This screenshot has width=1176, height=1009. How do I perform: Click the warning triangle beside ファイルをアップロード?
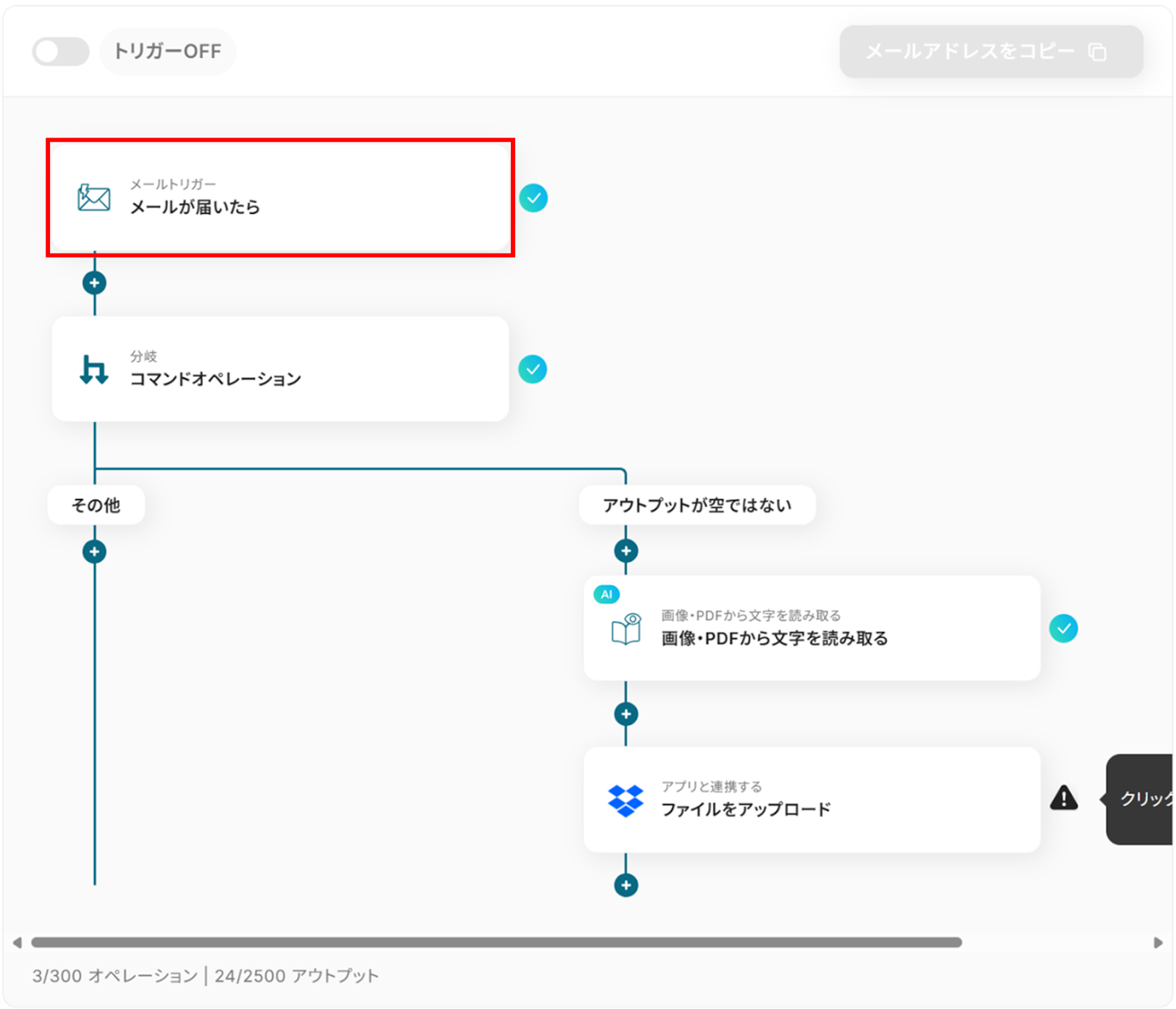tap(1064, 798)
